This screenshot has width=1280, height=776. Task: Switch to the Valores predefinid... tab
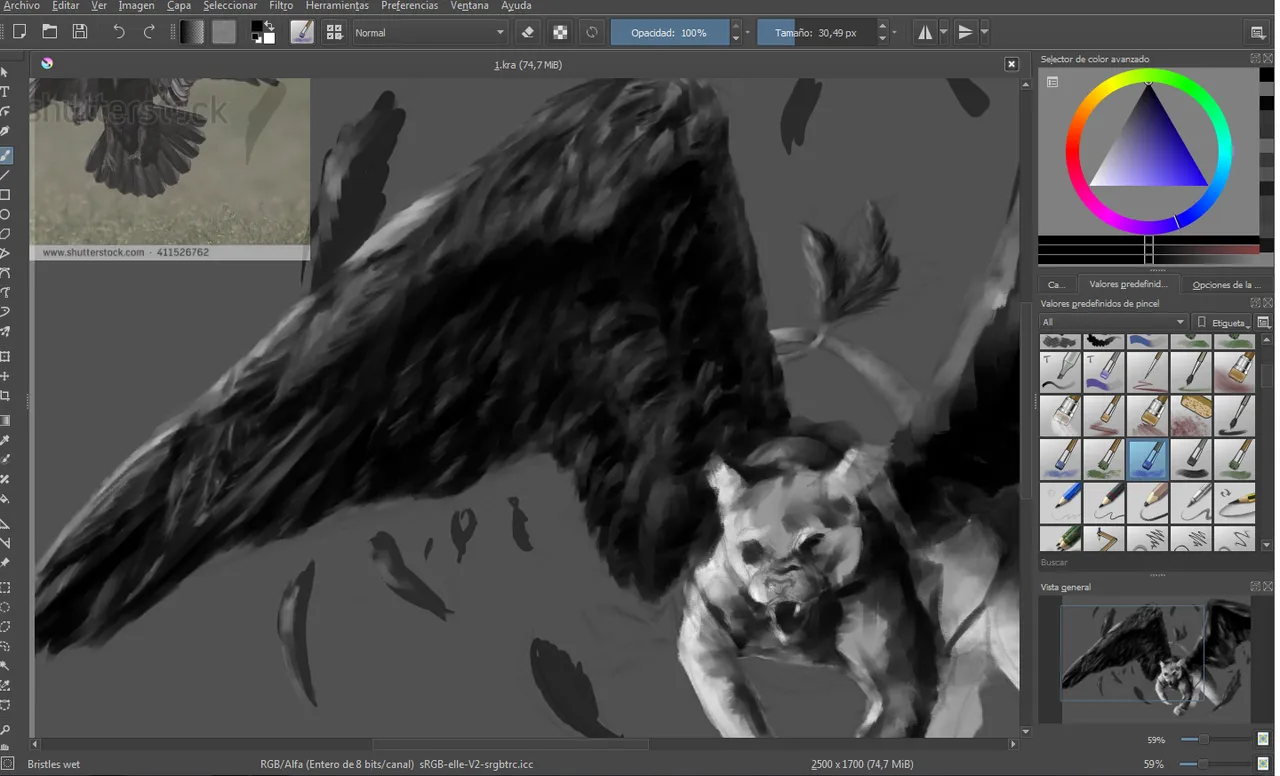(1128, 284)
